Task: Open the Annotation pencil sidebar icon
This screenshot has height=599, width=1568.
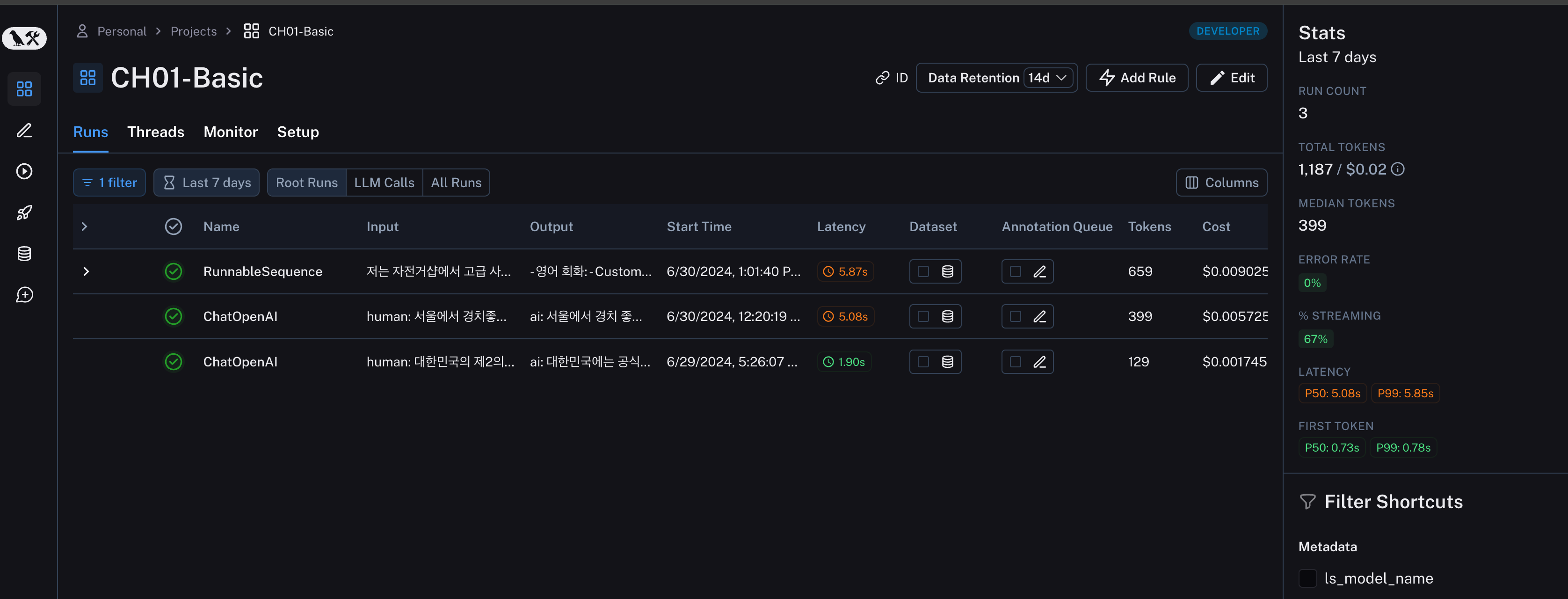Action: (24, 130)
